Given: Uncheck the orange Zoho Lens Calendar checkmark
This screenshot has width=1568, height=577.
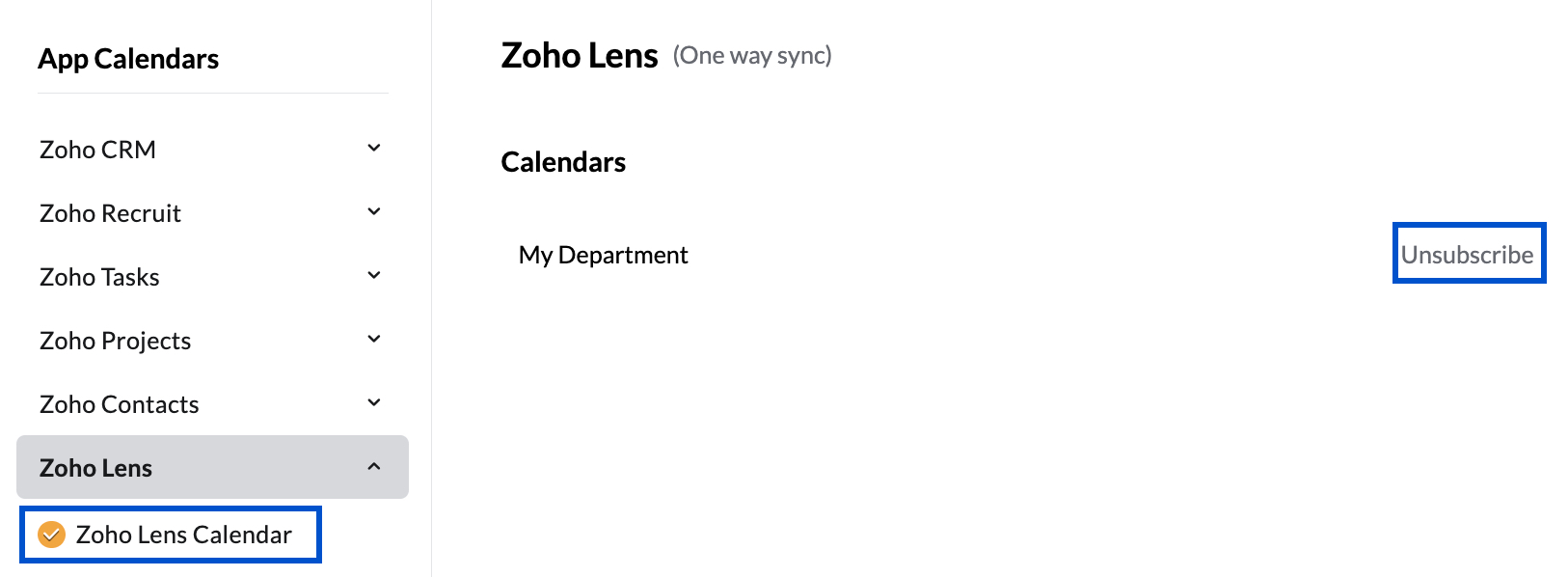Looking at the screenshot, I should (x=51, y=535).
